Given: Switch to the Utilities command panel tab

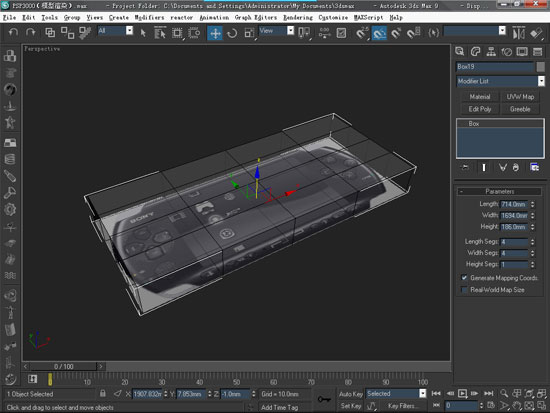Looking at the screenshot, I should (x=537, y=52).
